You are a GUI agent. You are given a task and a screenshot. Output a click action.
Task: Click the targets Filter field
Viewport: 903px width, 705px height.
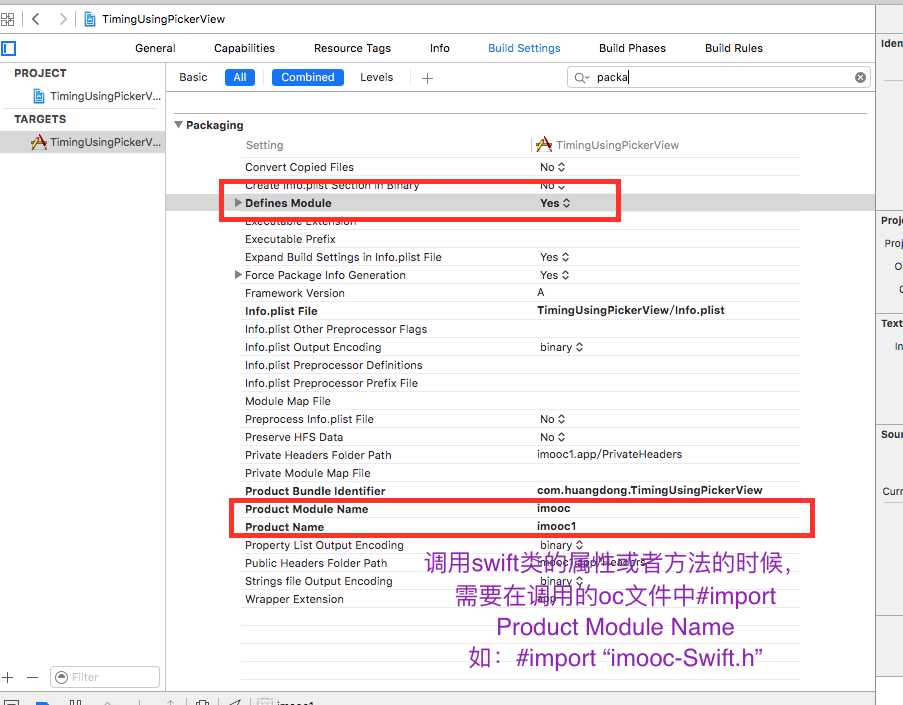[105, 677]
